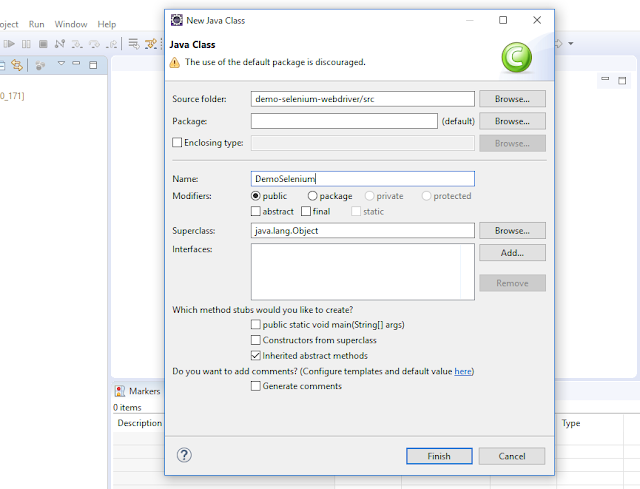Click the '0 items' text in Markers view
640x489 pixels.
(x=127, y=407)
